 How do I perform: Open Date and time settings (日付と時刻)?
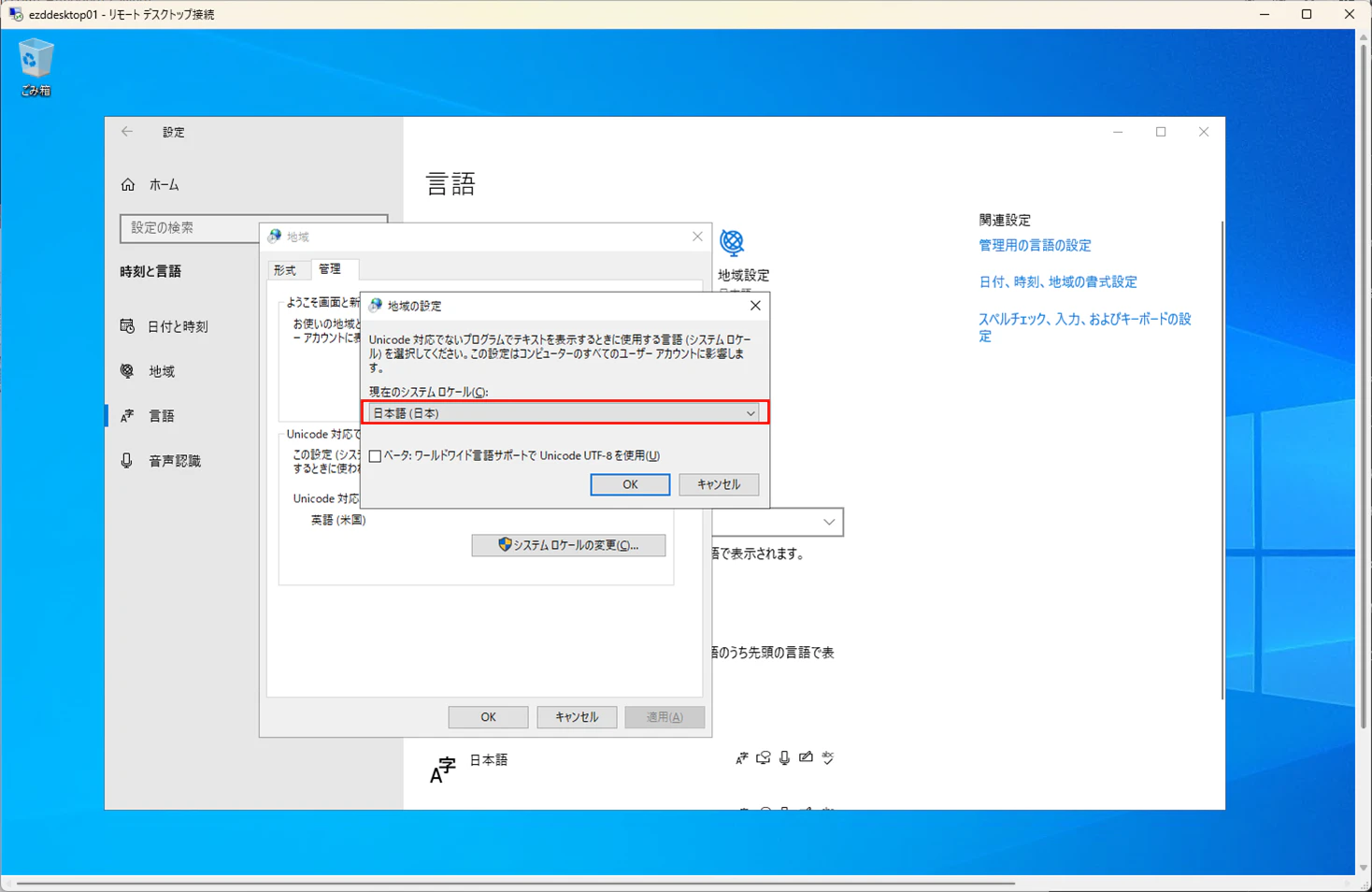pyautogui.click(x=164, y=326)
